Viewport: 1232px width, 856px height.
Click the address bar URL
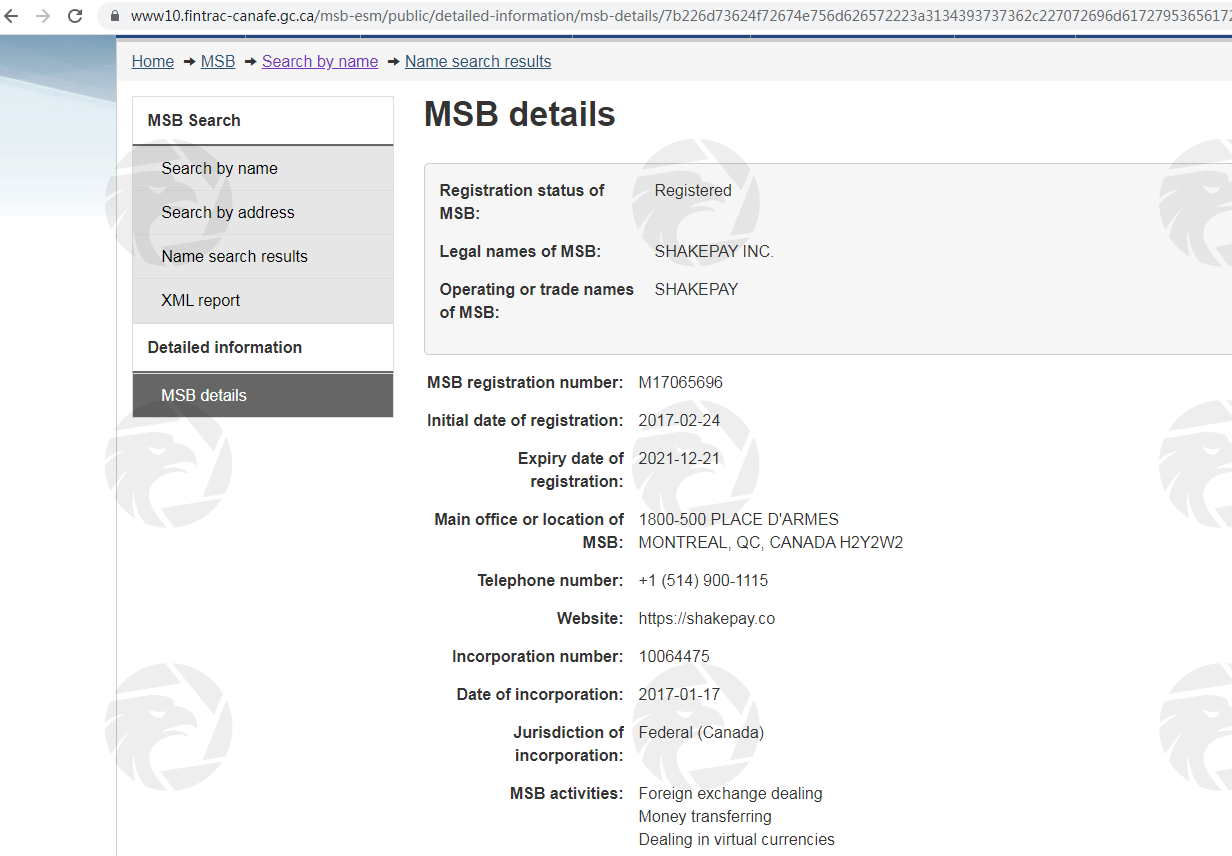pos(680,16)
